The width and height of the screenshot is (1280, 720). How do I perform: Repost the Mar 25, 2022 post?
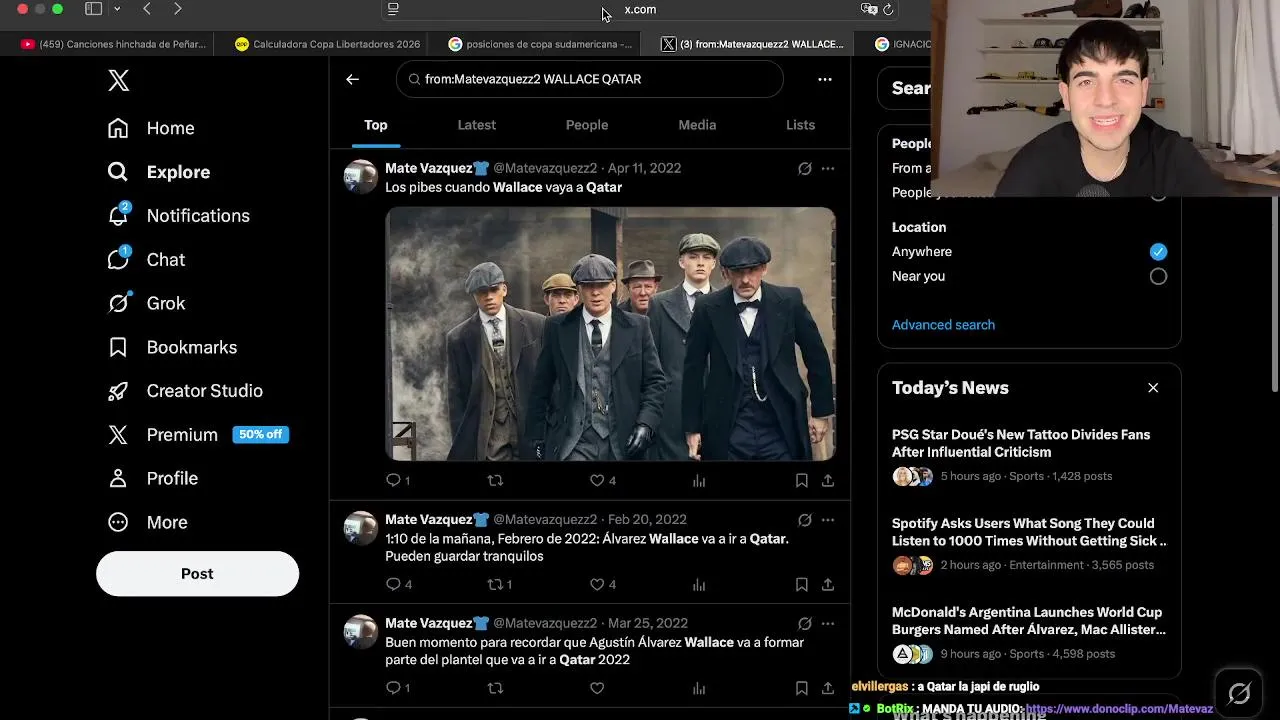[495, 688]
